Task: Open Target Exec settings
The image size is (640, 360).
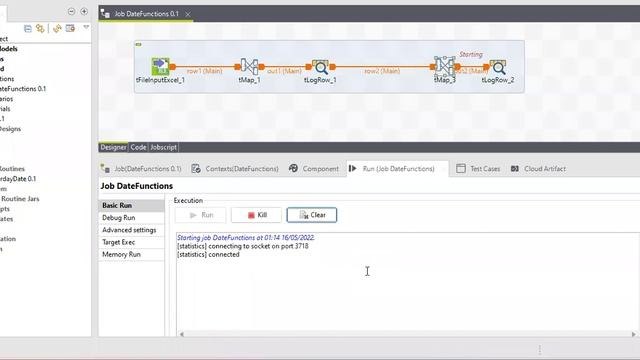Action: 131,242
